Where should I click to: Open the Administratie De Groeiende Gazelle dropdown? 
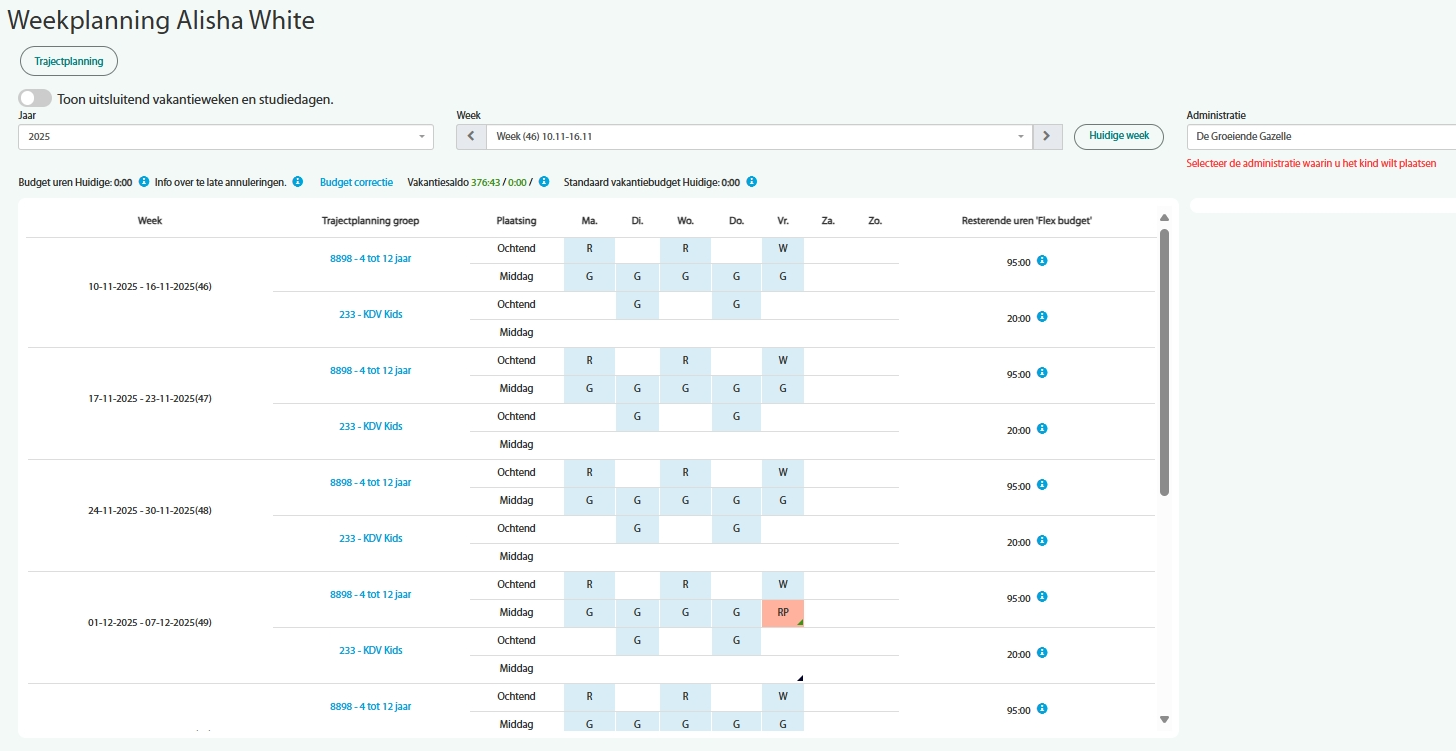1321,137
